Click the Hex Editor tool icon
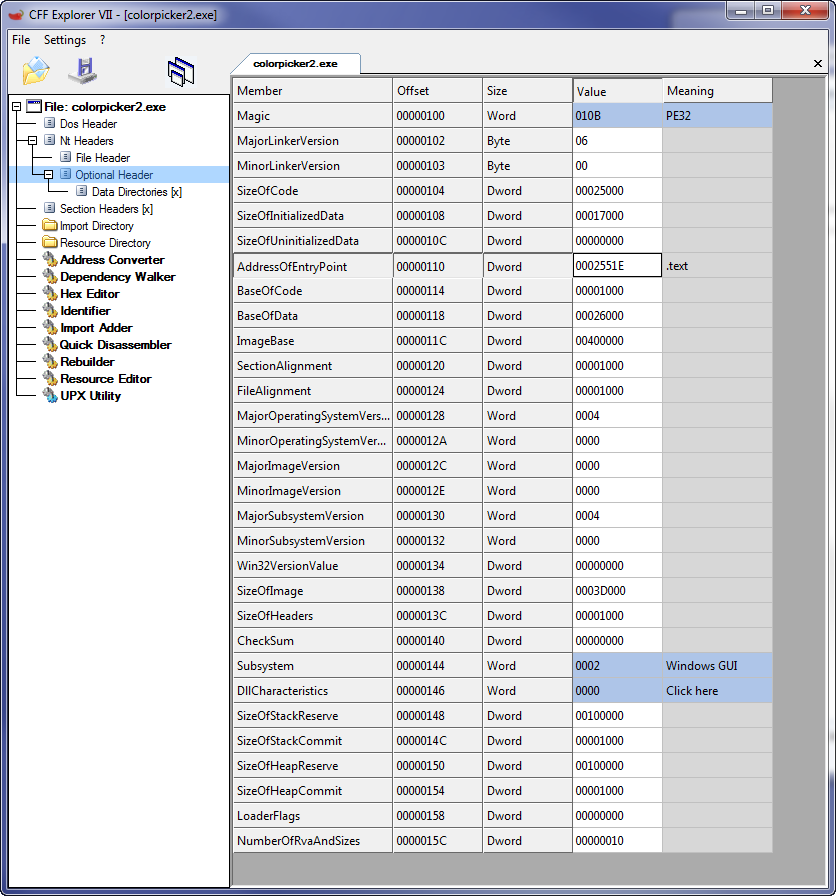Viewport: 836px width, 896px height. (x=50, y=294)
